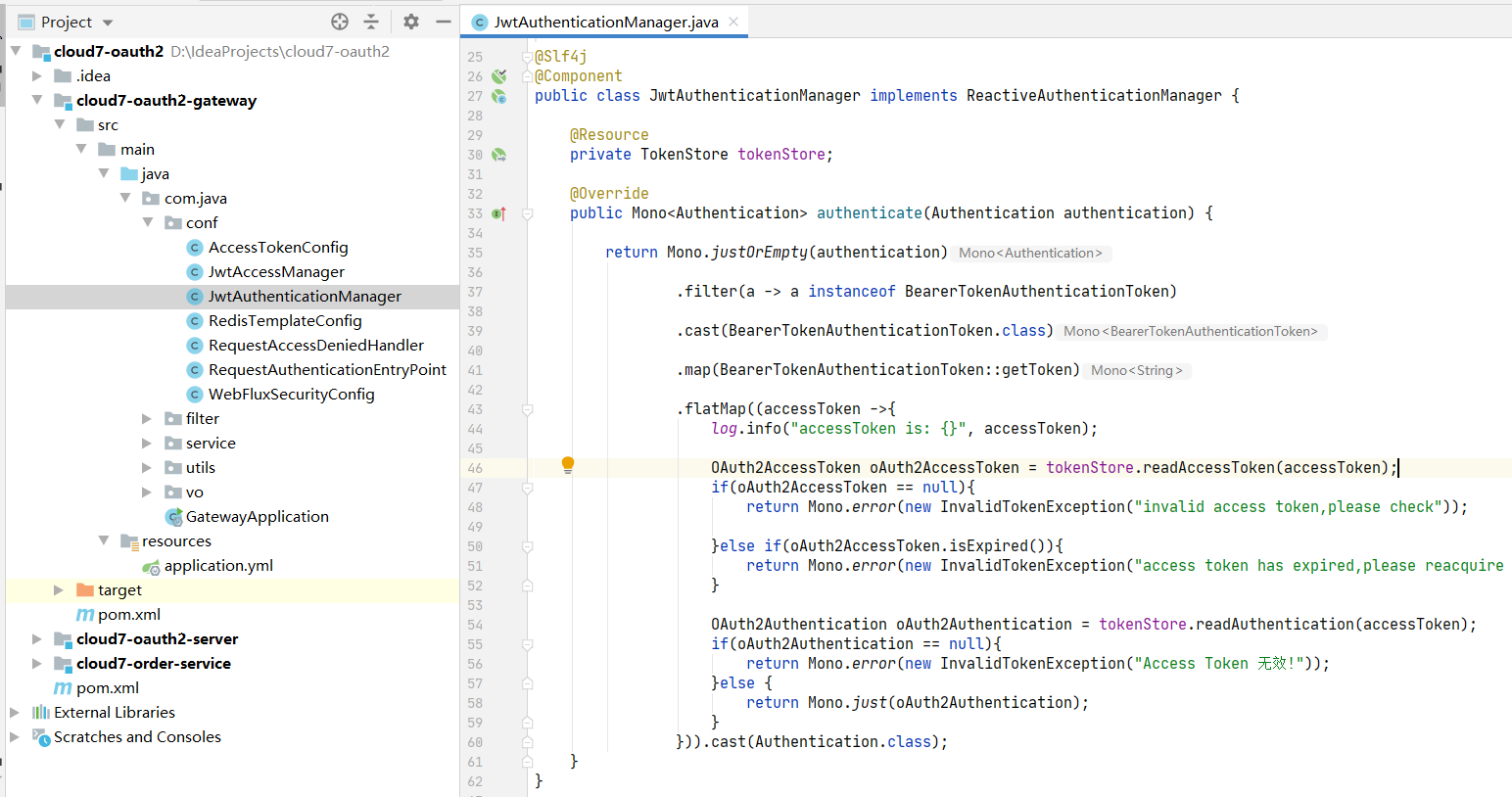Toggle code fold at line 33 authenticate method
Screen dimensions: 1512x797
(x=527, y=213)
